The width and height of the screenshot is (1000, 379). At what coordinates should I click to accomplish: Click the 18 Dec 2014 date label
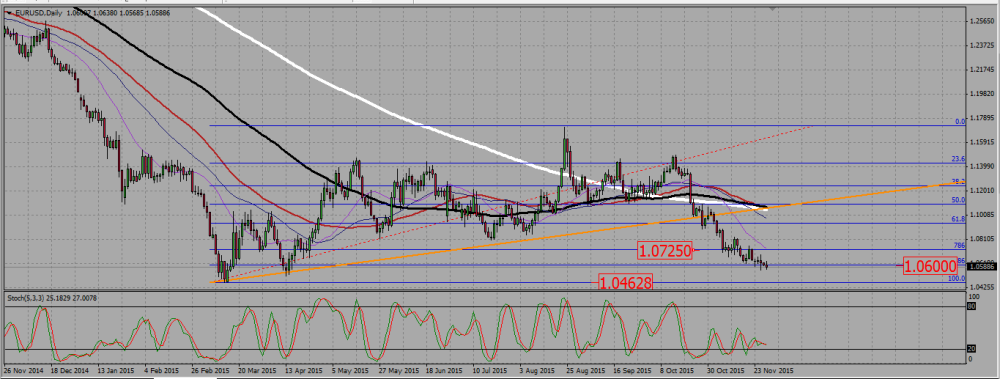coord(70,370)
